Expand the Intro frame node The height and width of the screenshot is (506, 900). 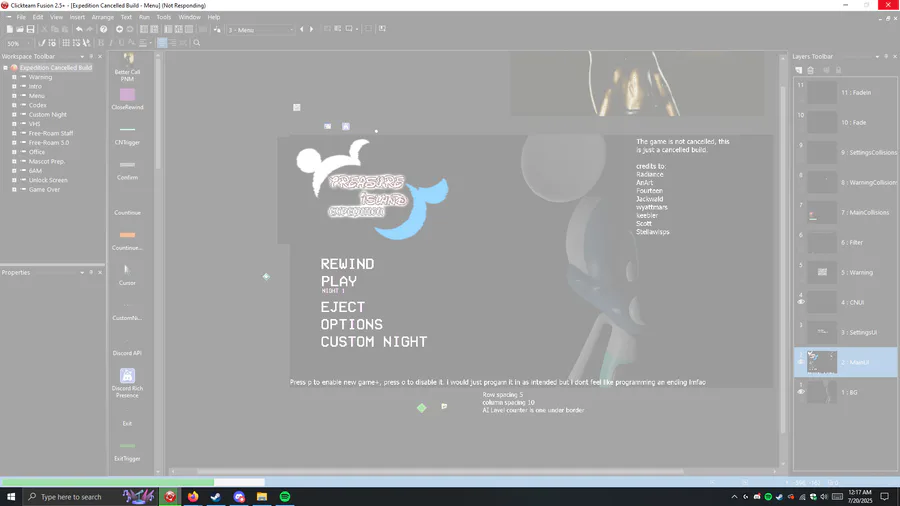[x=14, y=86]
